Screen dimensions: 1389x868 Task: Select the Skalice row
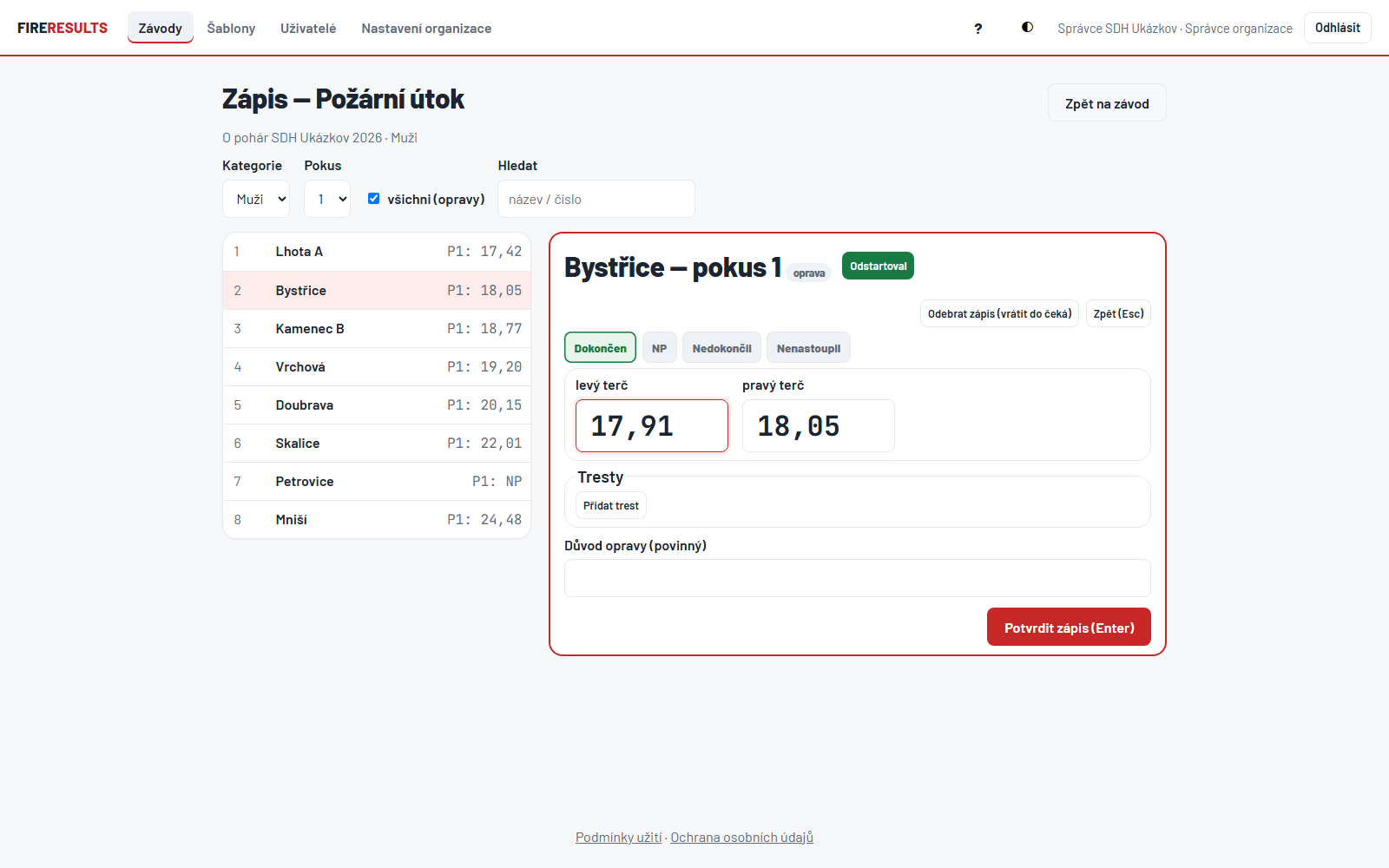(x=377, y=443)
